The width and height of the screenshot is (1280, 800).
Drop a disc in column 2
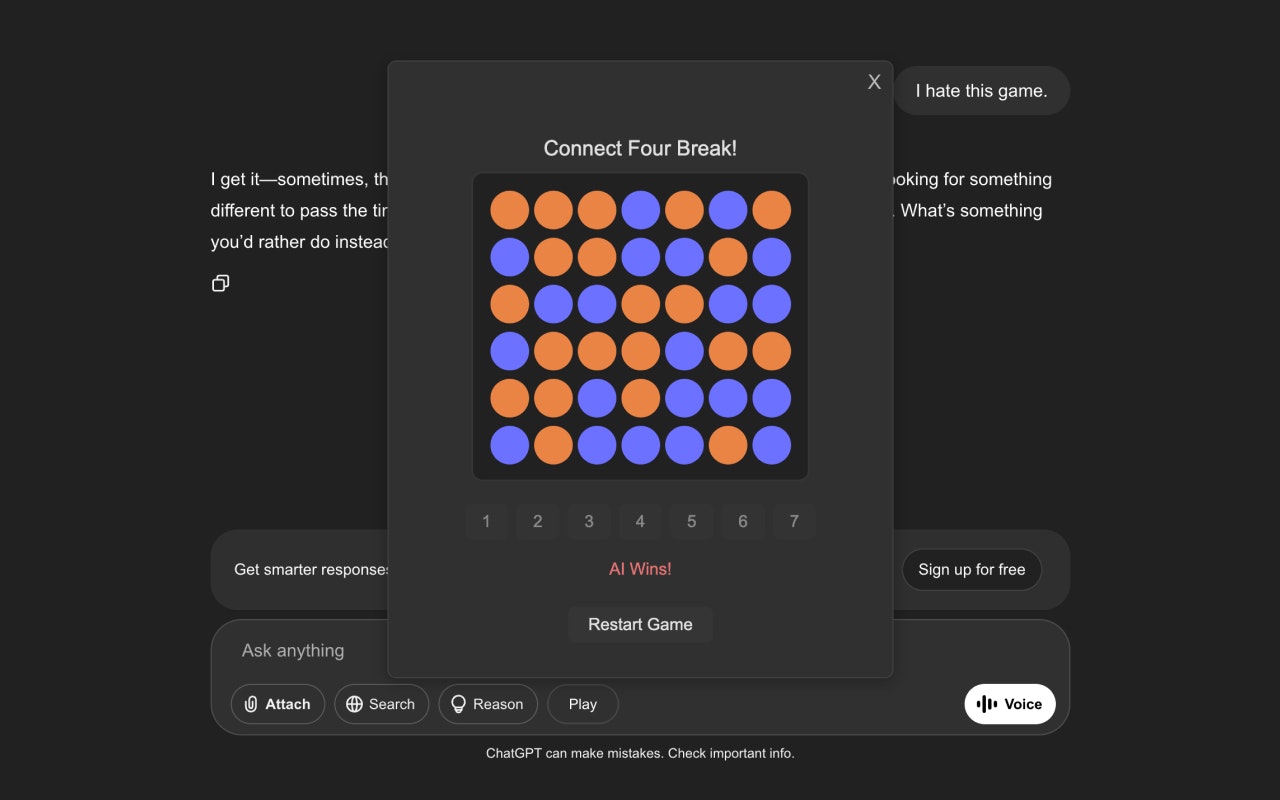pos(537,521)
